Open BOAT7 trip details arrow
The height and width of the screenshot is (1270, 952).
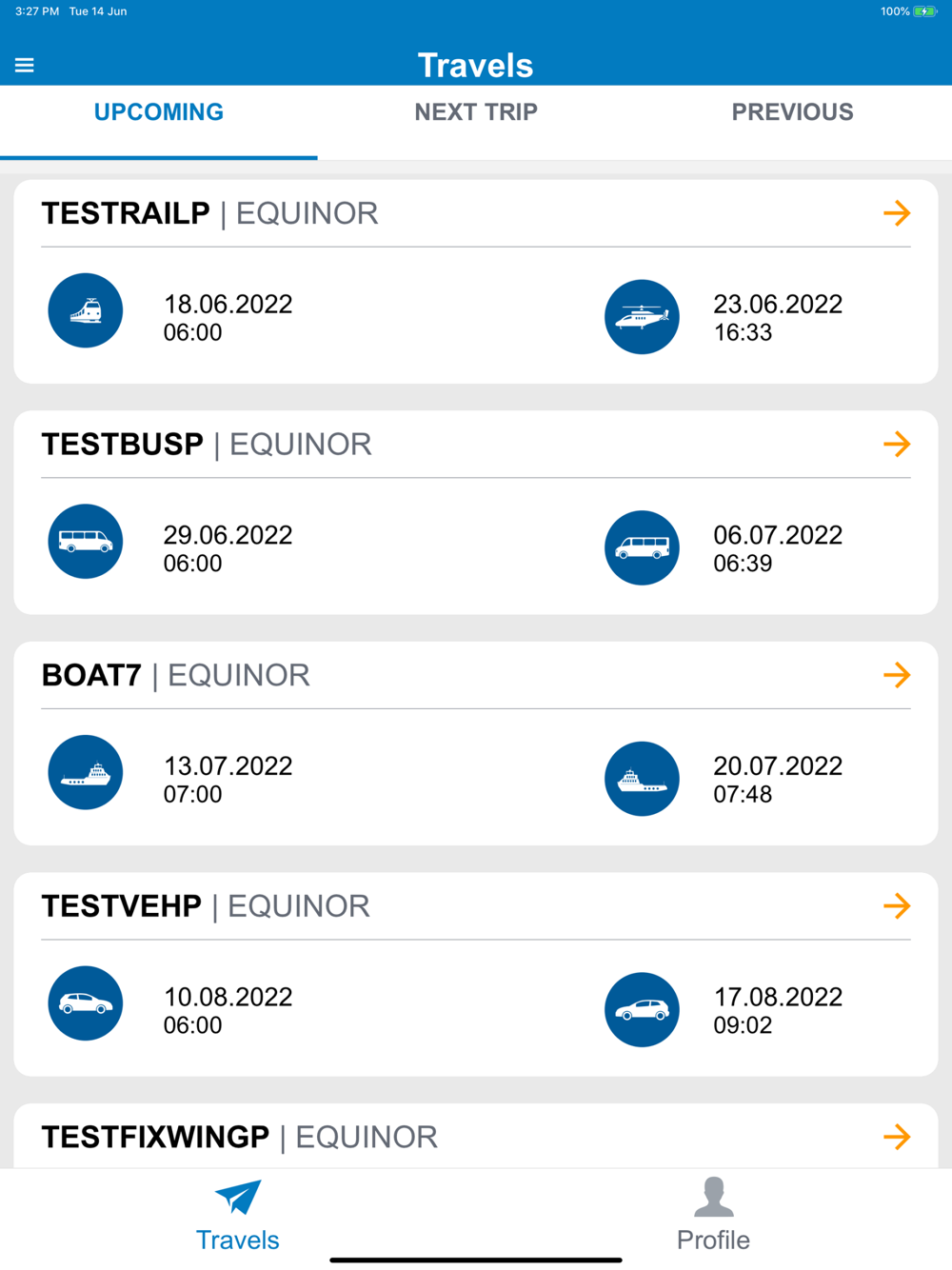coord(896,675)
